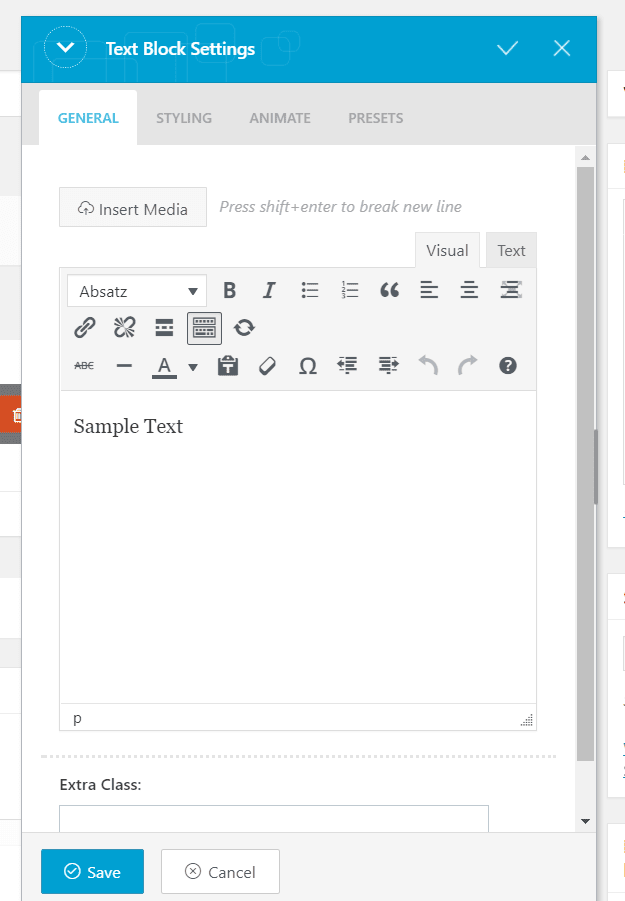Click the scrollbar down arrow

(585, 821)
